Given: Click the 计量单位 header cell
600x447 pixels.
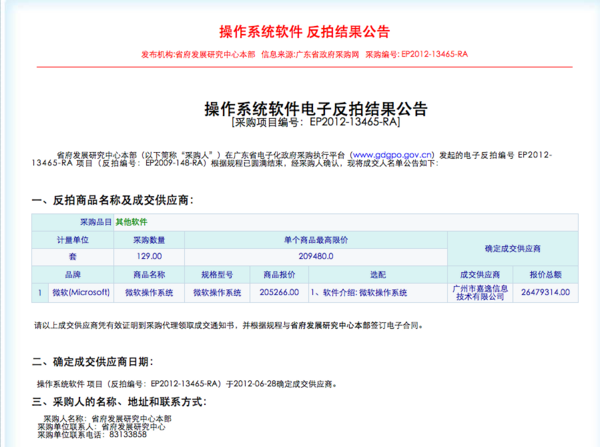Looking at the screenshot, I should click(x=73, y=240).
